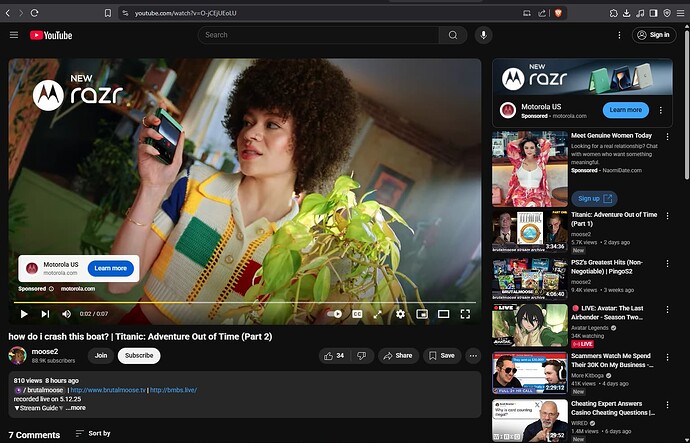
Task: Toggle autoplay switch
Action: point(335,314)
